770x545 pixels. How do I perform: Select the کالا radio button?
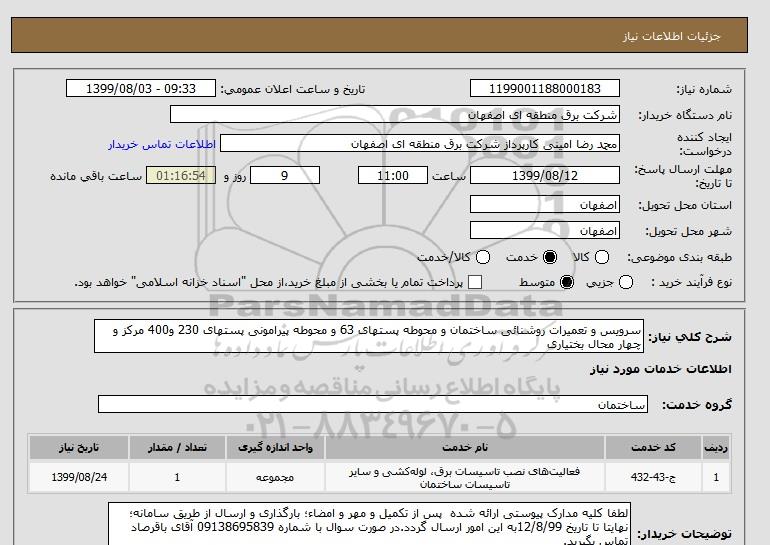click(602, 257)
